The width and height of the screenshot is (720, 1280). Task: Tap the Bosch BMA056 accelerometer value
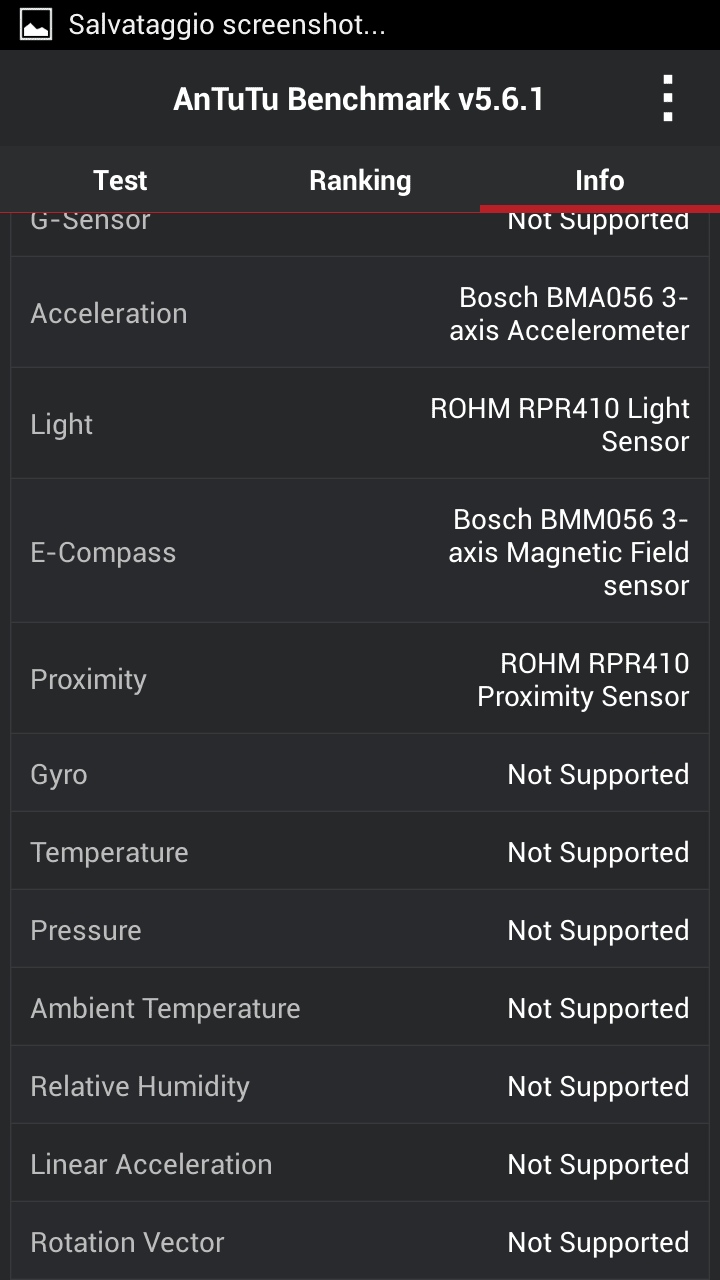click(x=569, y=314)
